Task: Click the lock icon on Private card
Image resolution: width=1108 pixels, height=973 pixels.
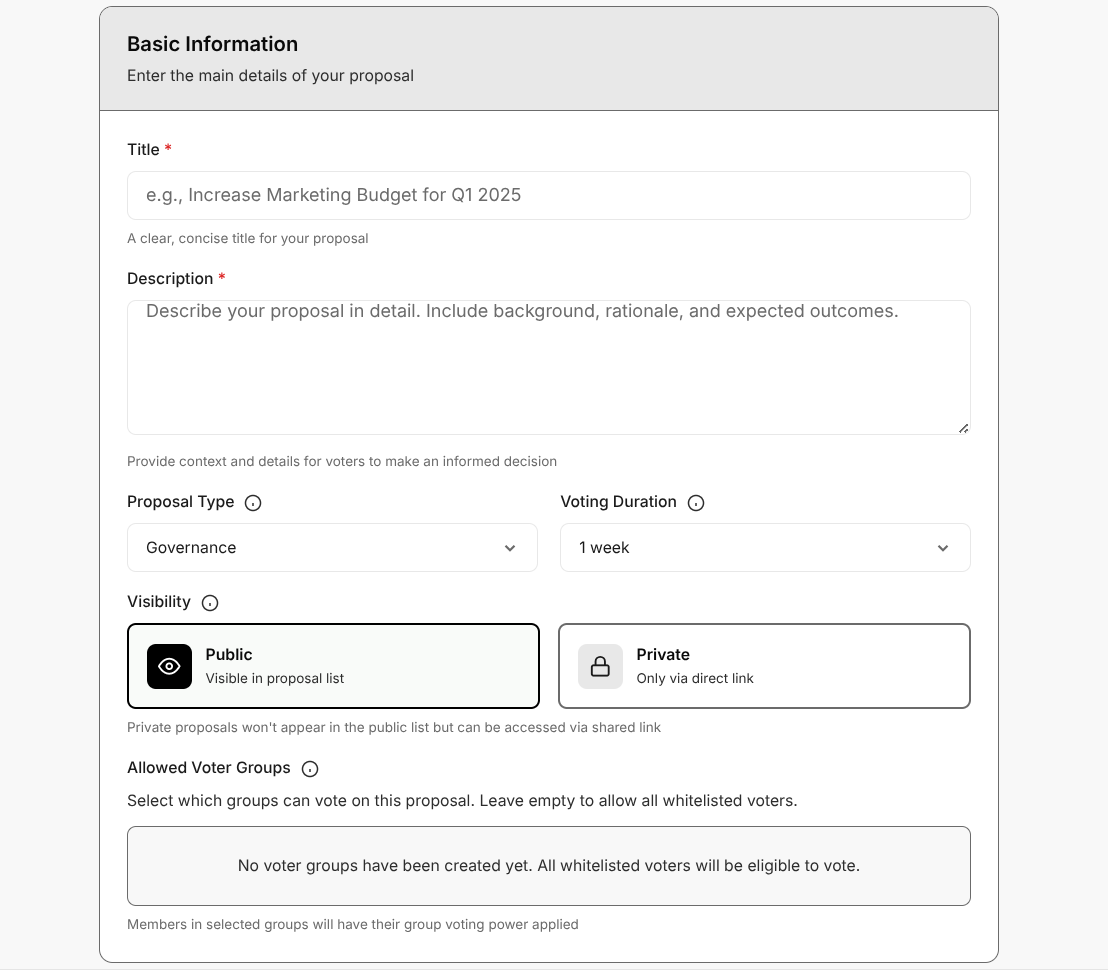Action: (600, 667)
